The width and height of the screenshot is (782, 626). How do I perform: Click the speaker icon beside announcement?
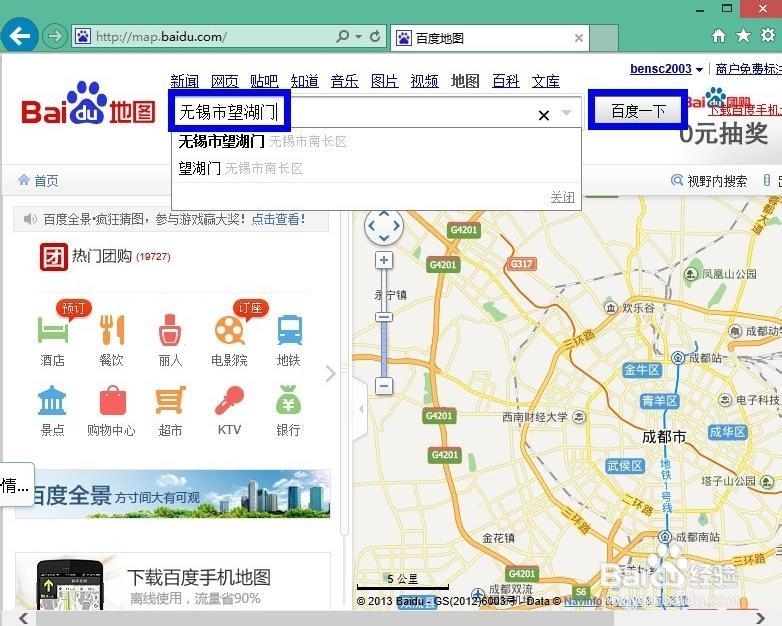(30, 219)
